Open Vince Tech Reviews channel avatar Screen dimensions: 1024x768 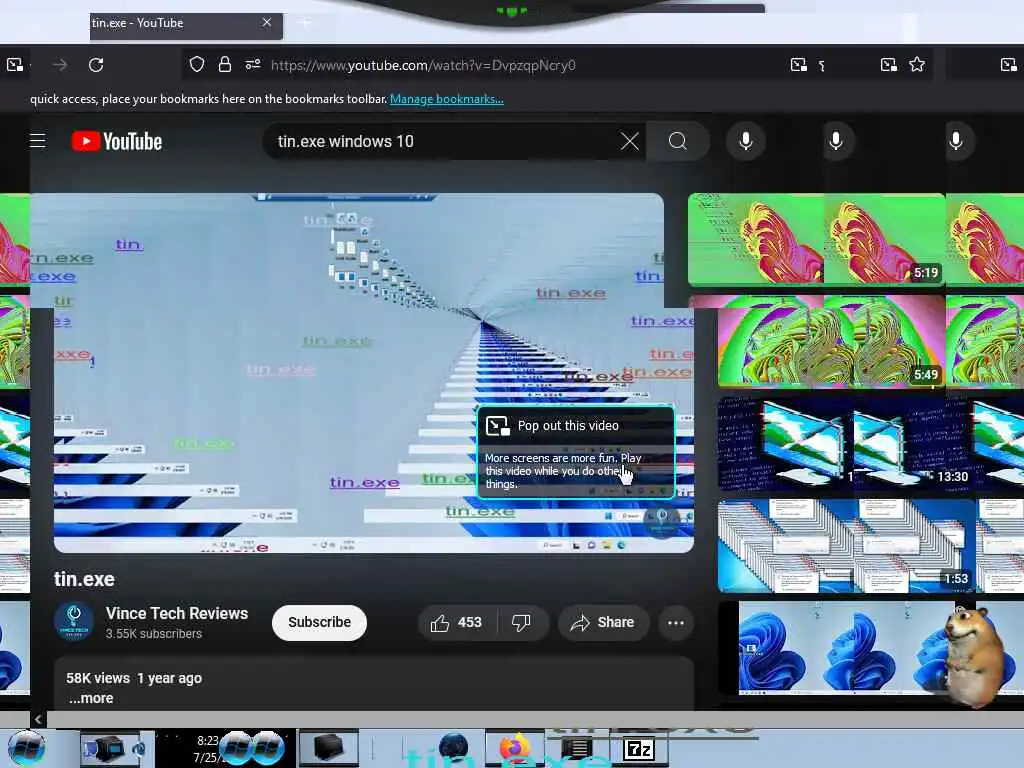pos(74,620)
